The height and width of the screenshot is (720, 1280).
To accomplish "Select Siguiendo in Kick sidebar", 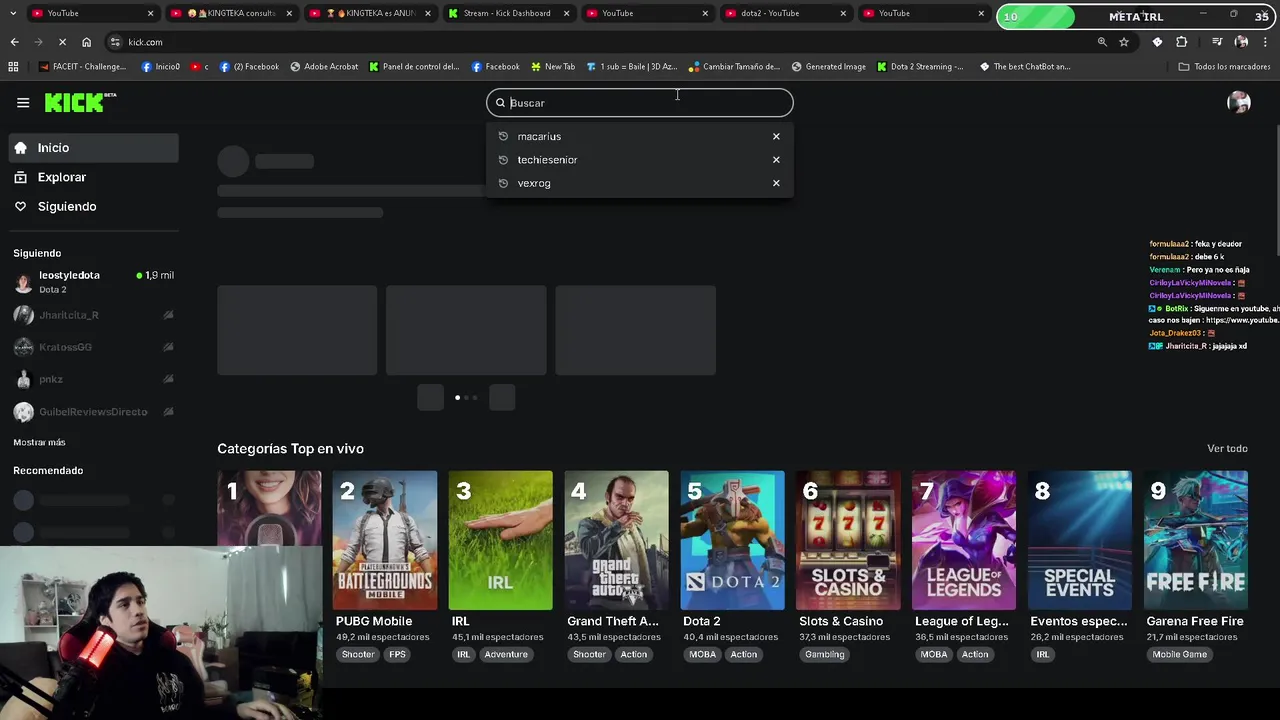I will click(94, 206).
